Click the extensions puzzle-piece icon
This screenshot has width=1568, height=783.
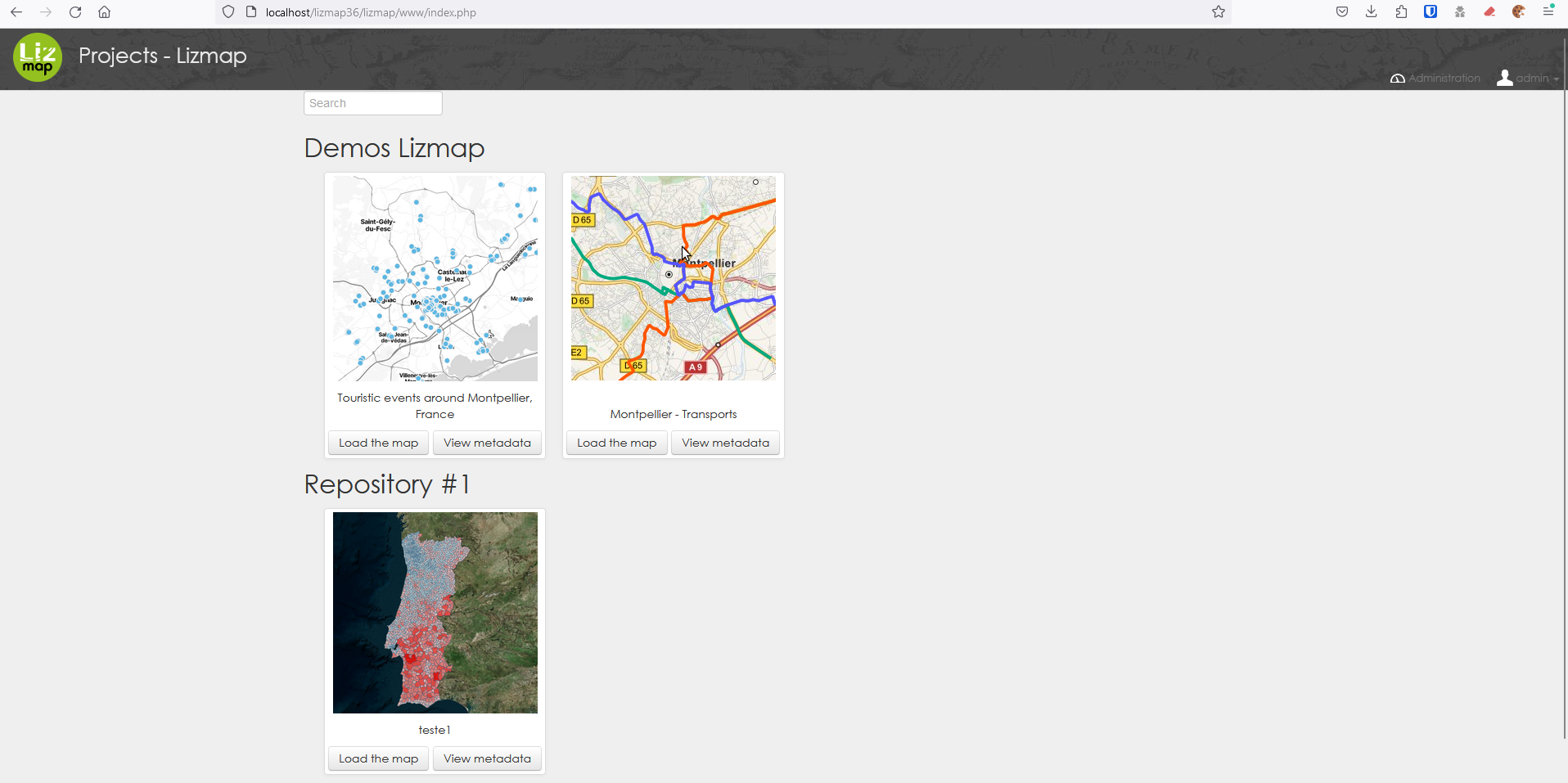point(1401,12)
